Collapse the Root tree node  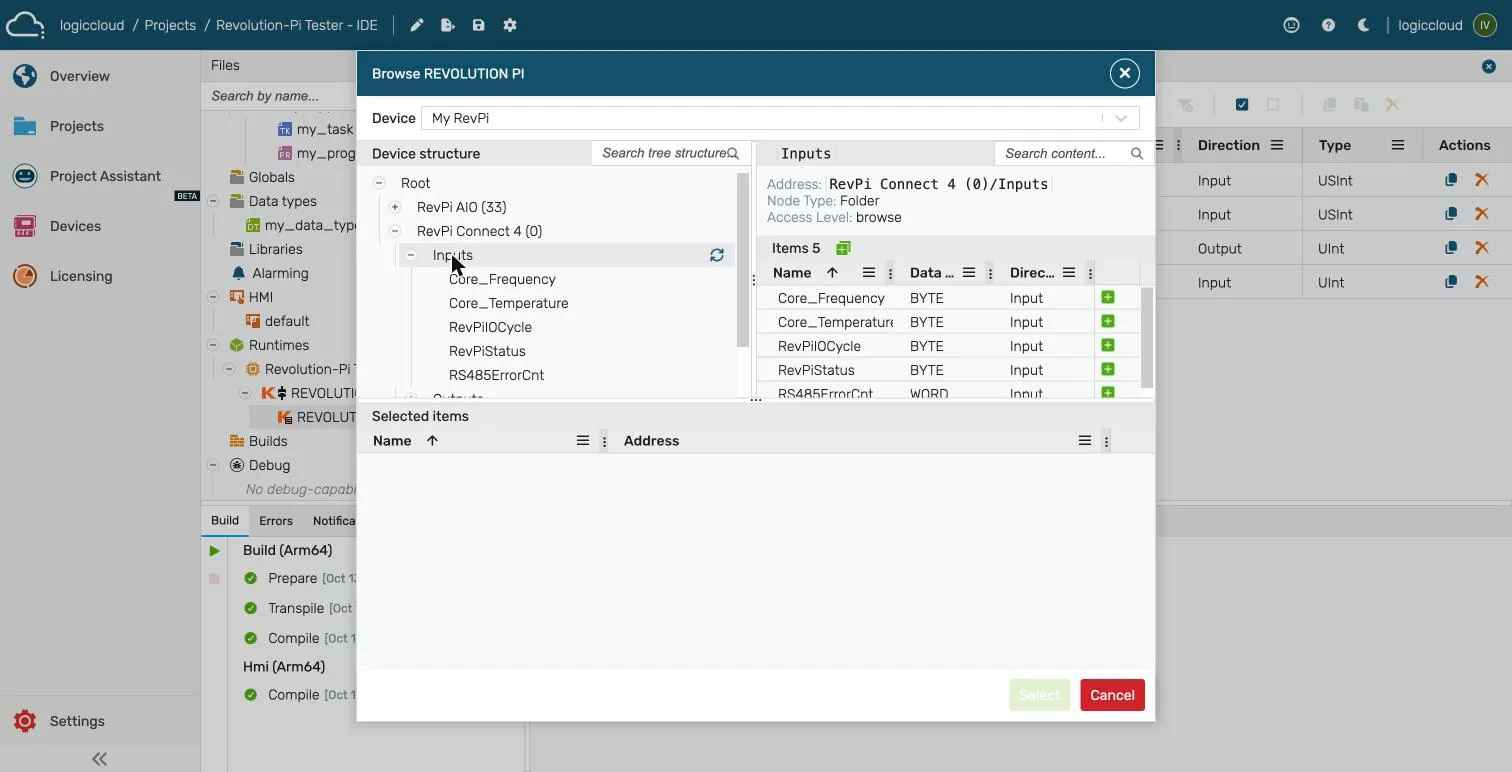(379, 183)
